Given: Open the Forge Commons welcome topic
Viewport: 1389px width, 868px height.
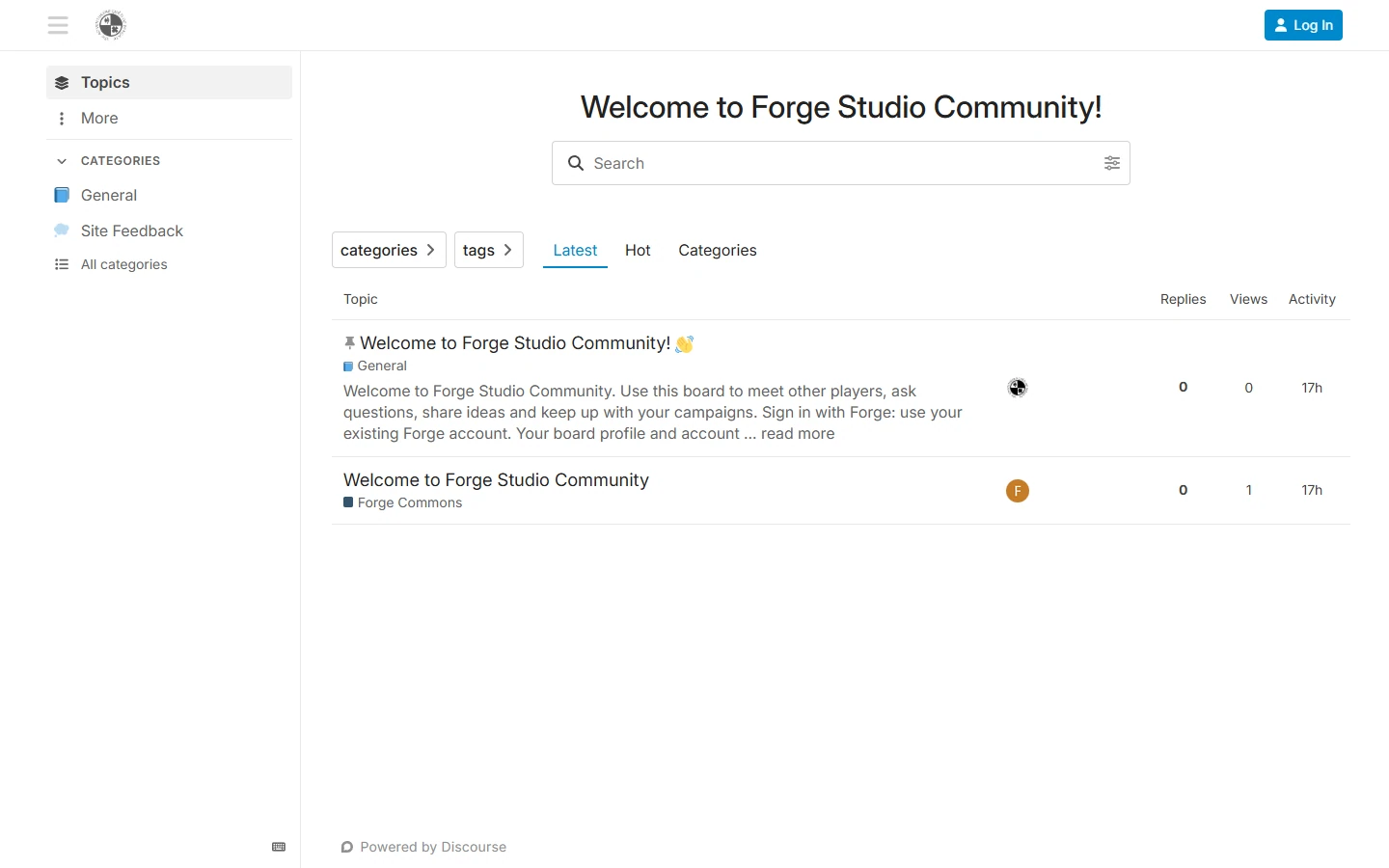Looking at the screenshot, I should click(496, 480).
